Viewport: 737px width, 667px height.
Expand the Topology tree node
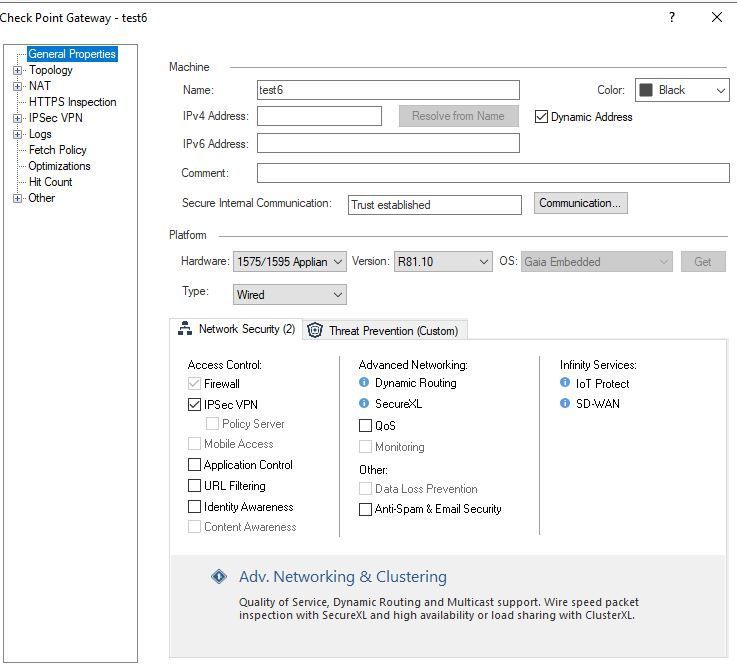coord(17,70)
